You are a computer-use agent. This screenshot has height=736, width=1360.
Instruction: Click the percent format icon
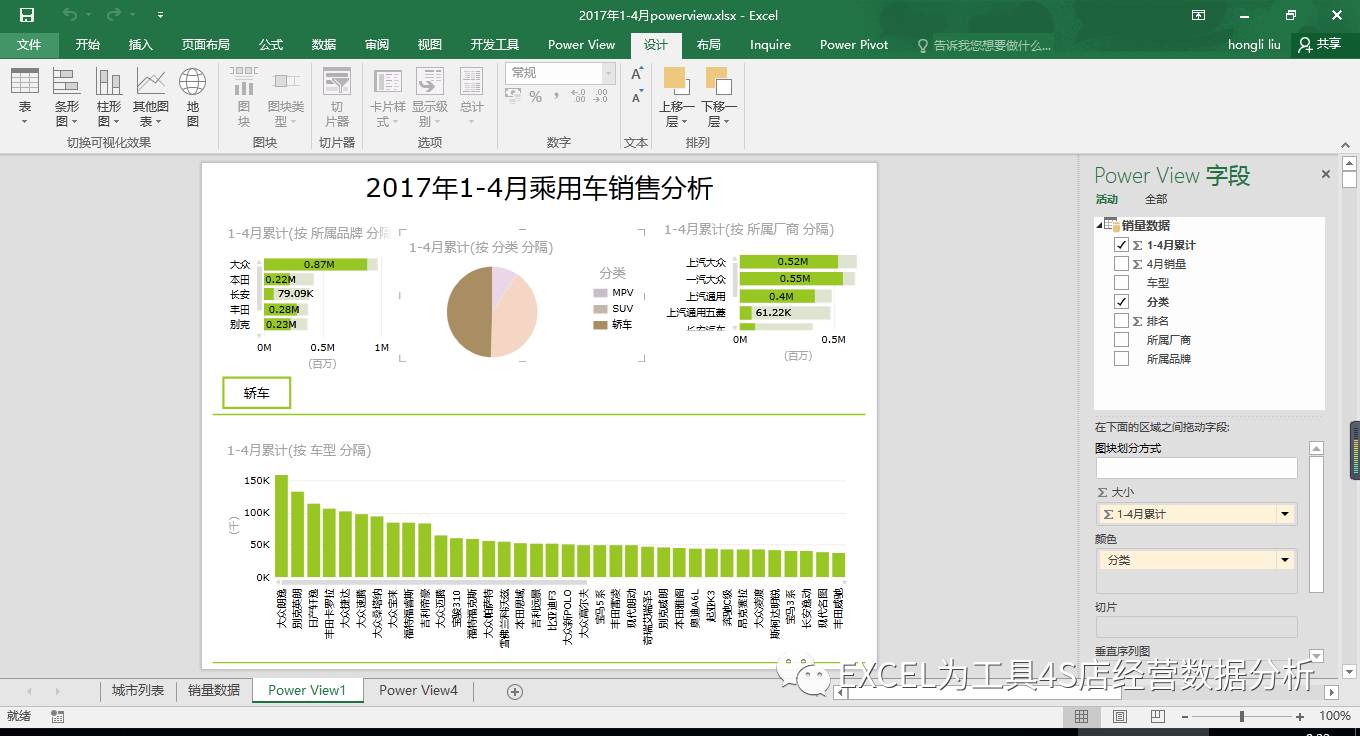(x=536, y=96)
